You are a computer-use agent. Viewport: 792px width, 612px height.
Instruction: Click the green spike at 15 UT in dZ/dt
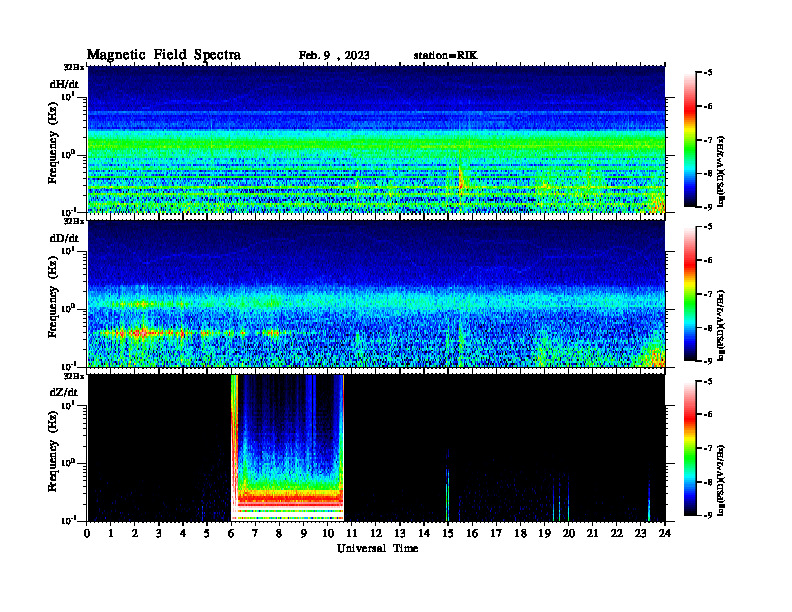coord(448,494)
